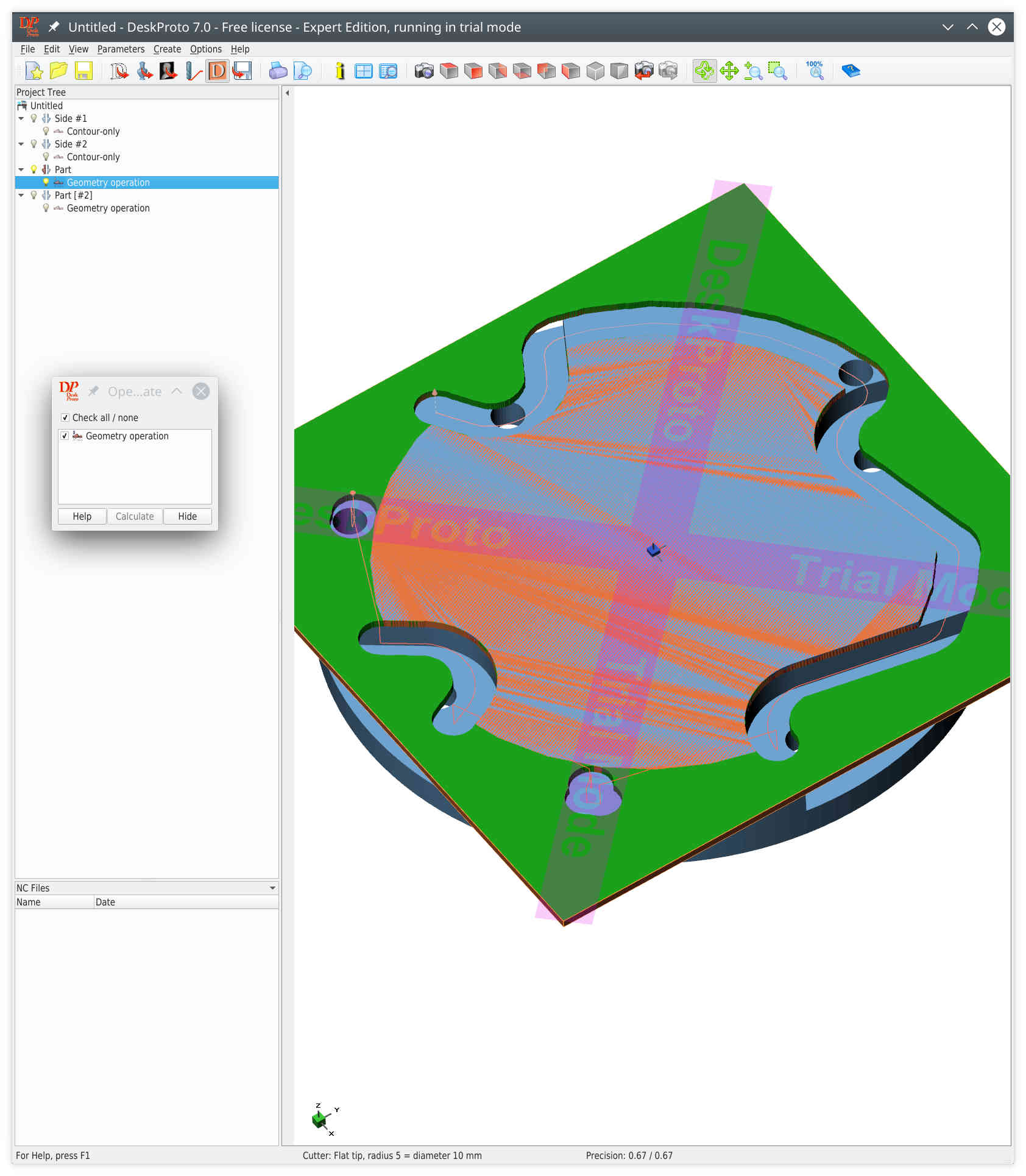
Task: Click the printer icon in the toolbar
Action: tap(278, 71)
